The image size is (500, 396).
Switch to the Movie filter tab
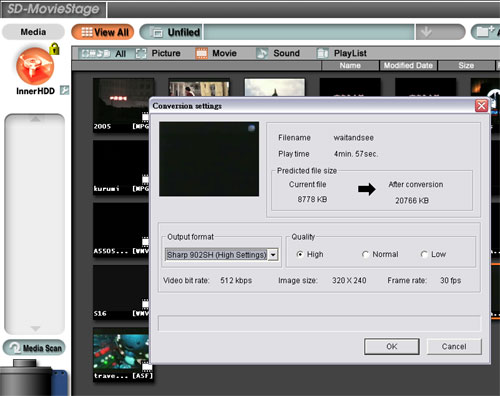click(x=216, y=53)
